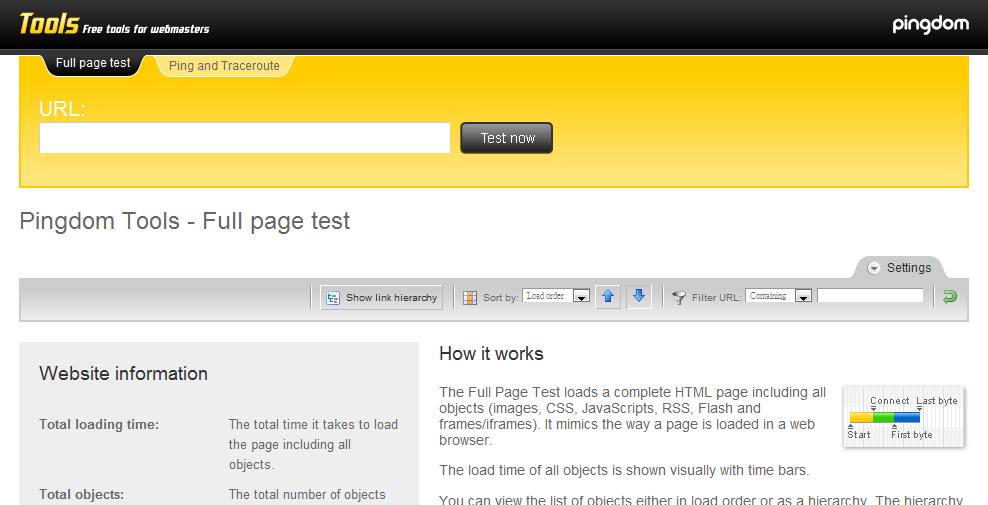This screenshot has height=505, width=988.
Task: Click the Sort by label
Action: click(x=501, y=298)
